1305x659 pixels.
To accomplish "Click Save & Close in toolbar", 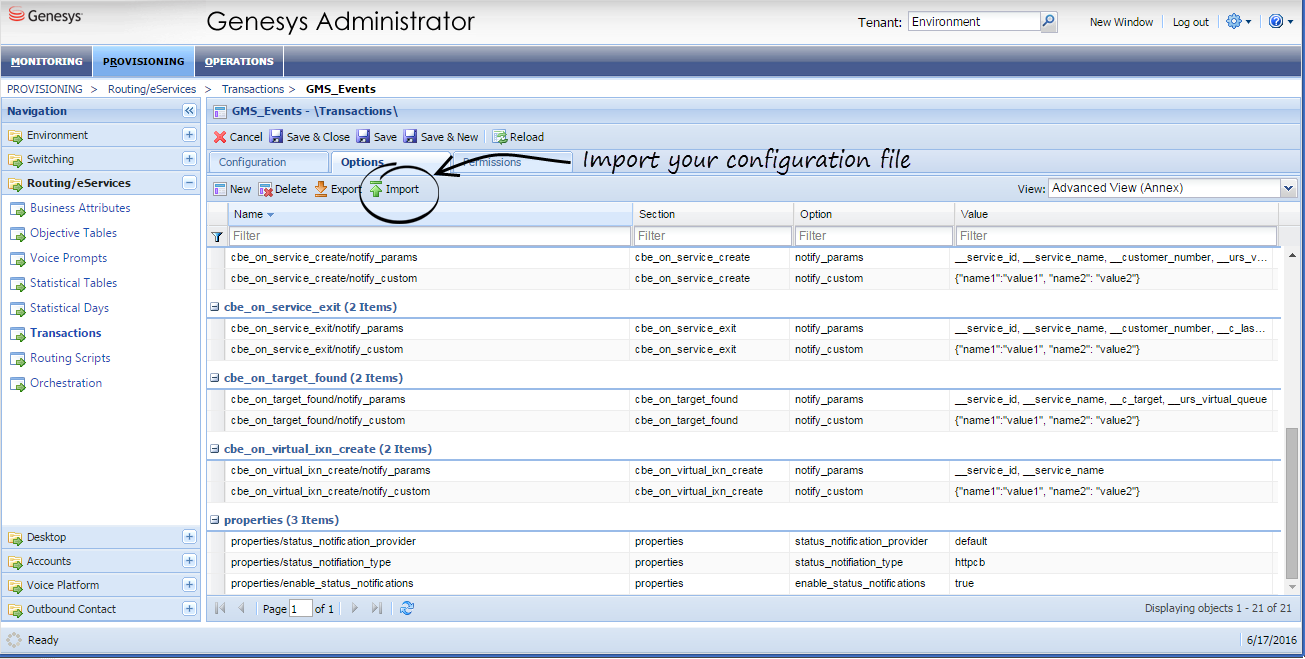I will pyautogui.click(x=310, y=137).
